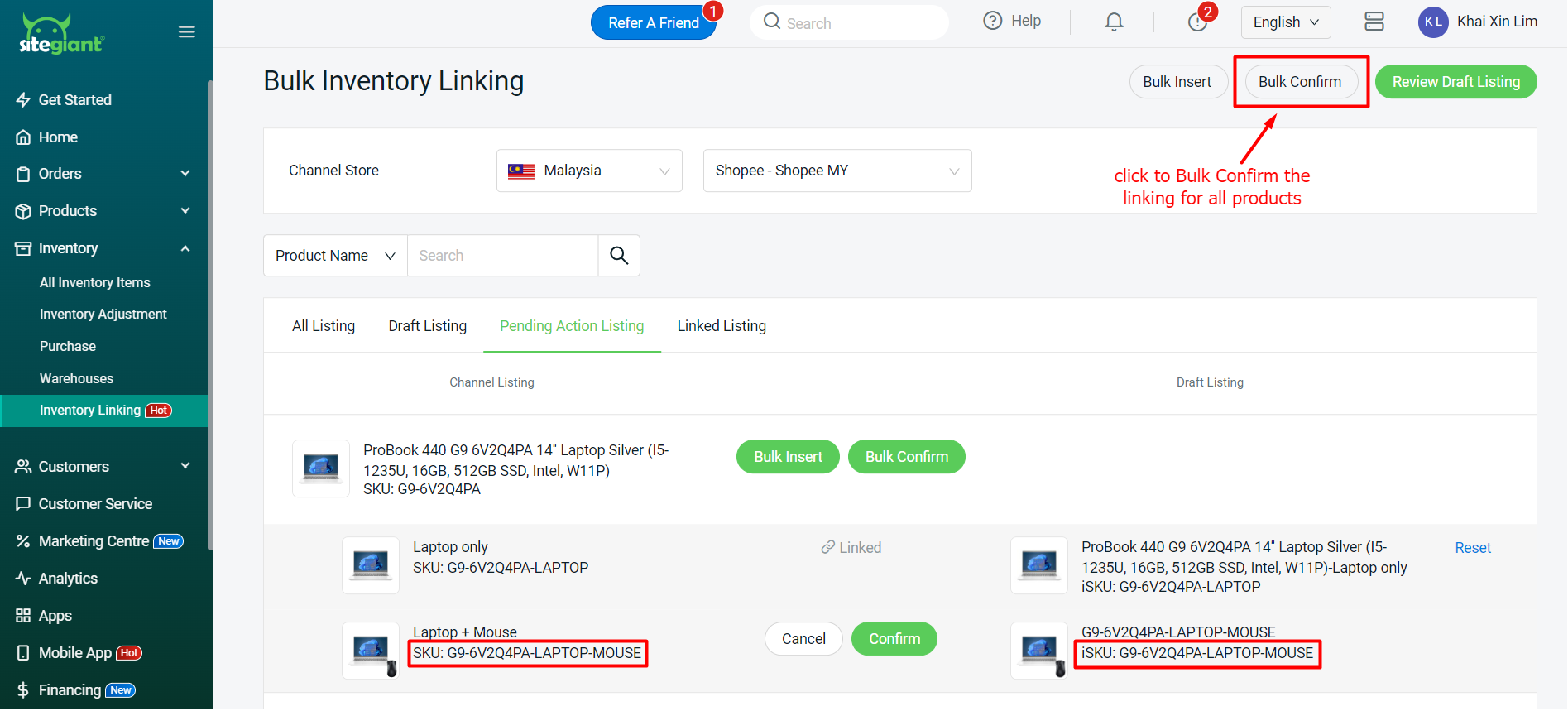Click the server/store switcher icon in header
Screen dimensions: 1568x711
pyautogui.click(x=1374, y=22)
